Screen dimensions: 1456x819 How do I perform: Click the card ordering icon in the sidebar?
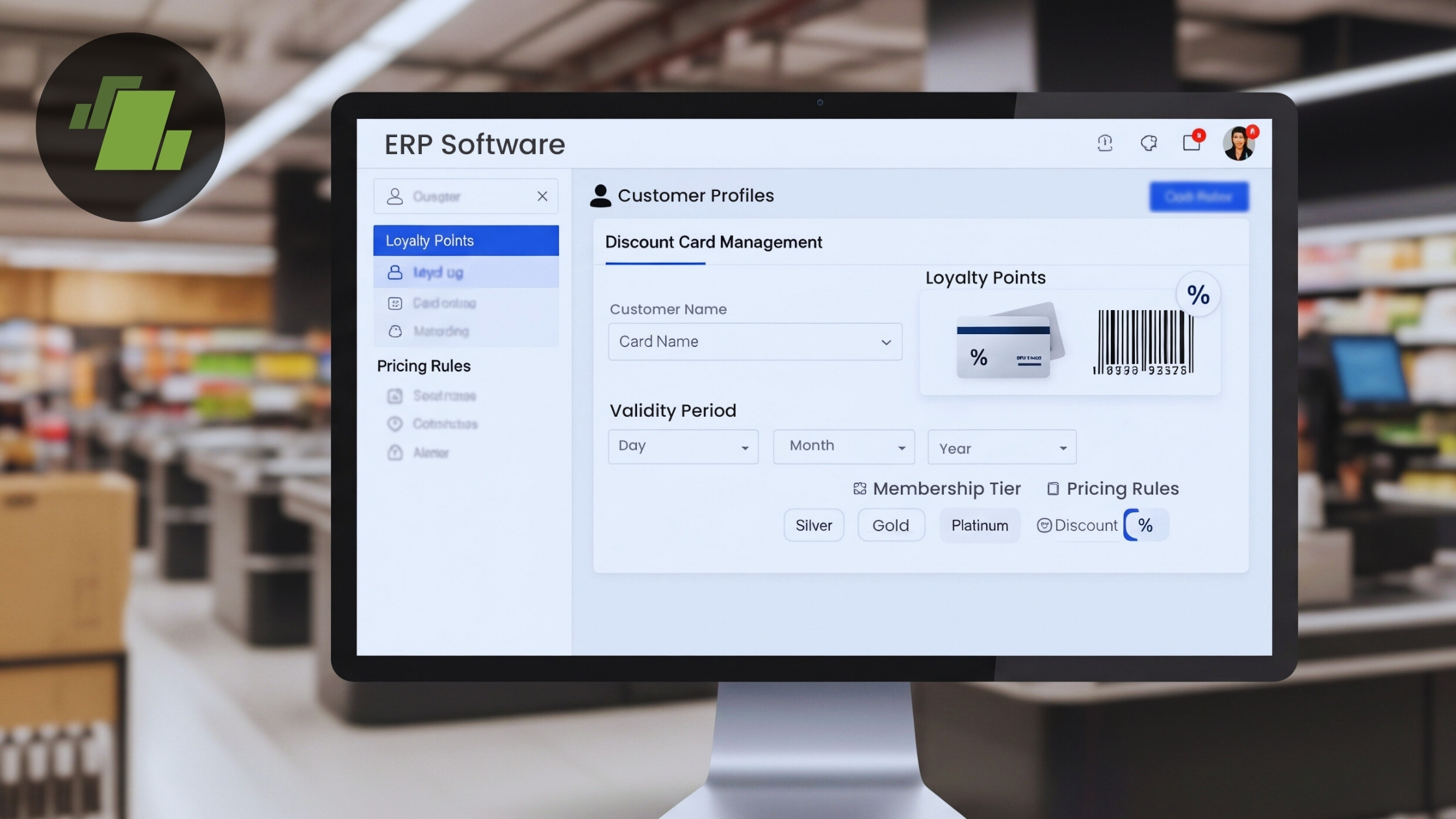[x=395, y=302]
